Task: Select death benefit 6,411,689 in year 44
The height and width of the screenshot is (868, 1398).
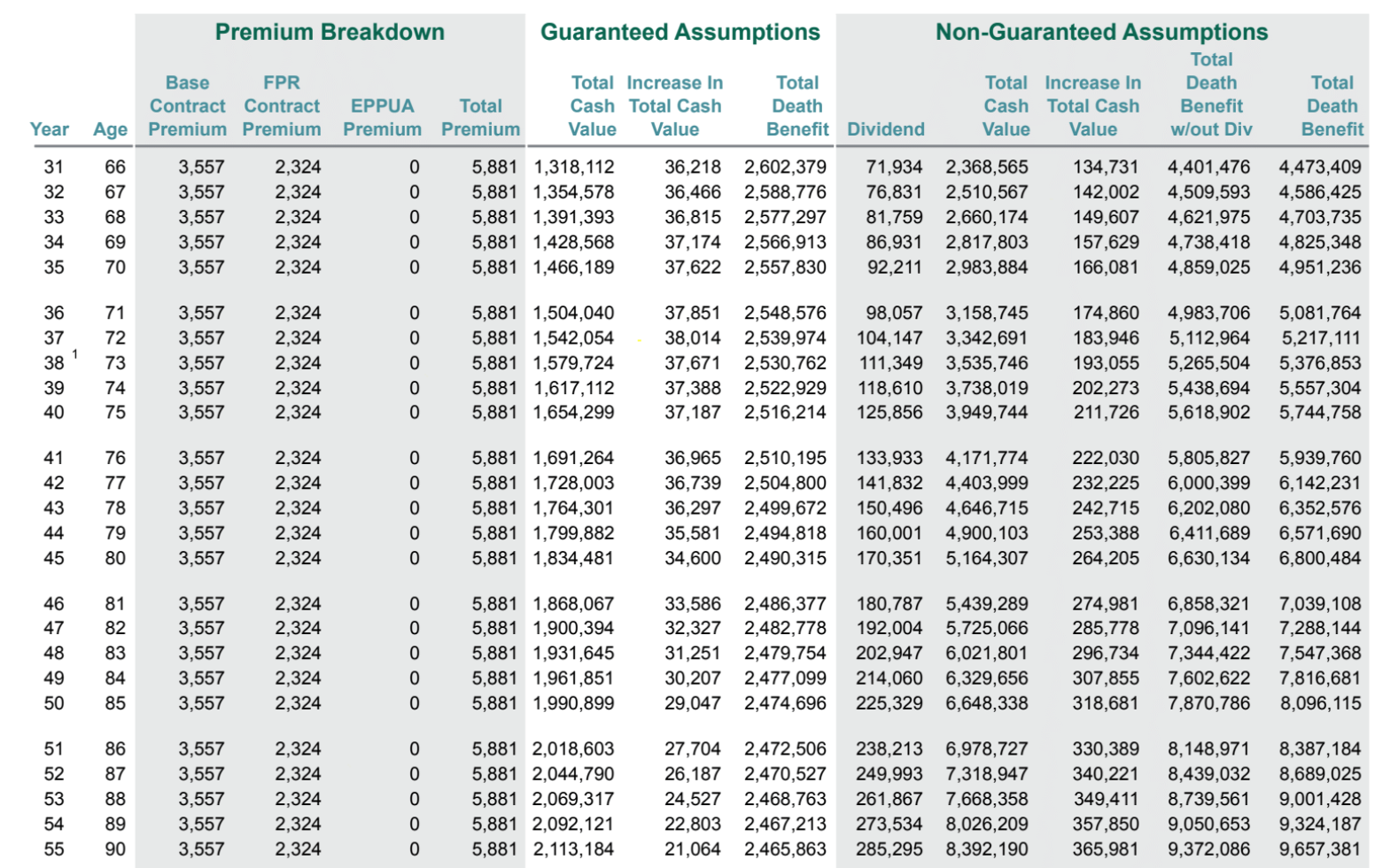Action: click(x=1209, y=533)
